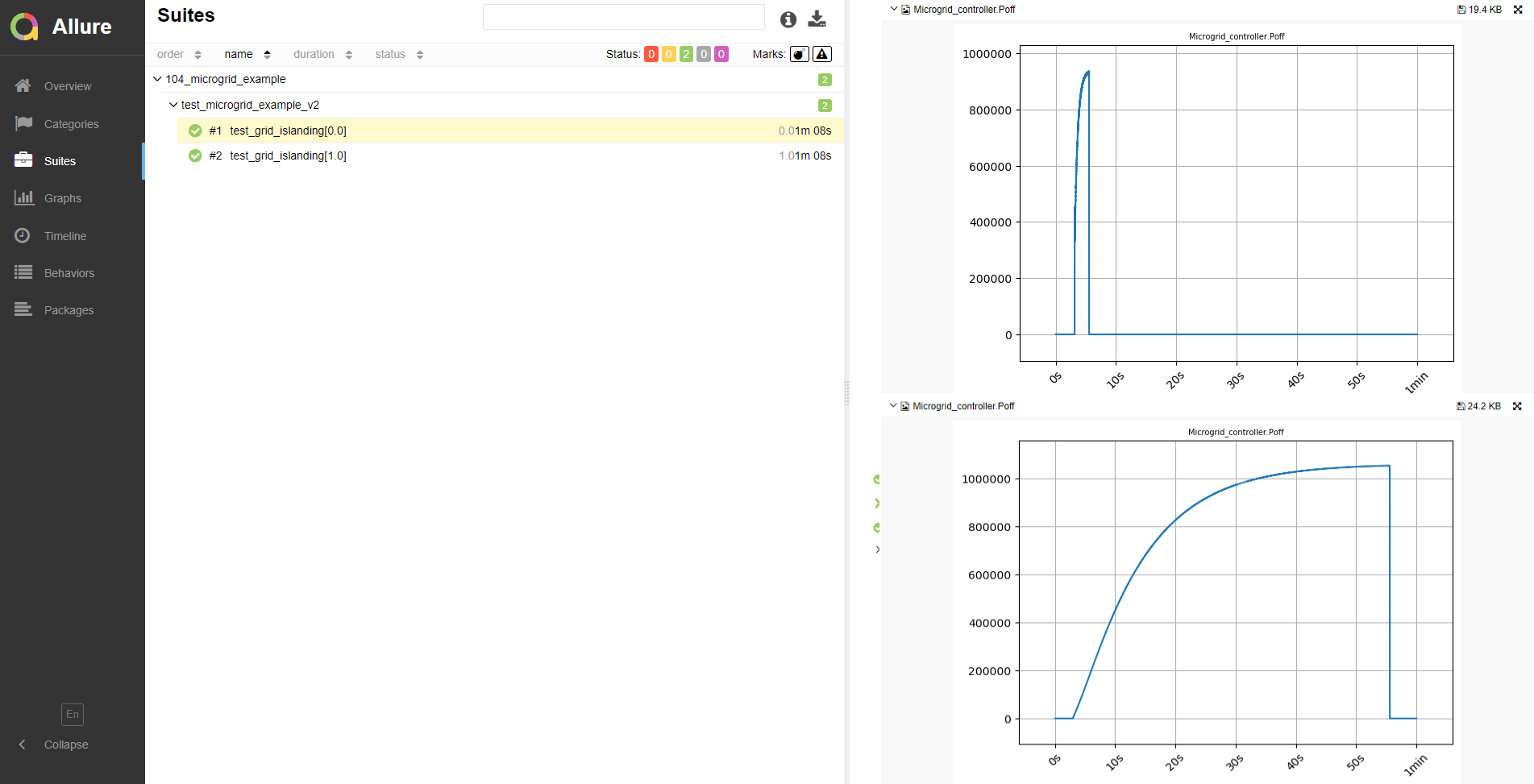Collapse the first Microgrid_controller.Poff attachment

(x=893, y=10)
